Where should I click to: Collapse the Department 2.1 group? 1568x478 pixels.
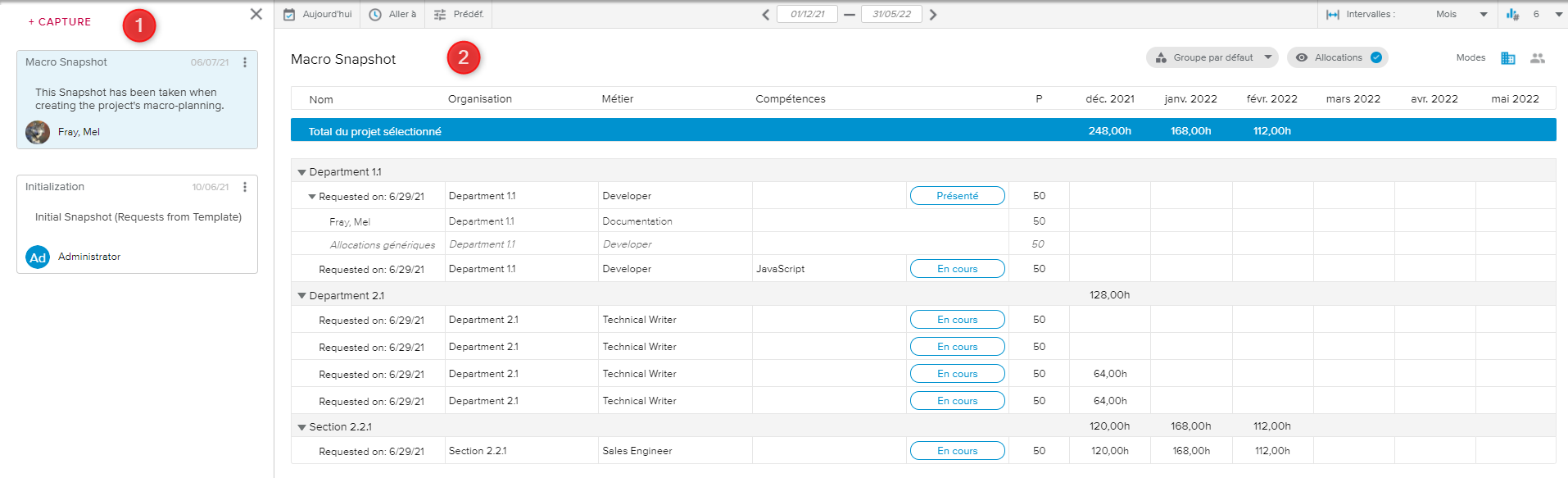coord(301,296)
